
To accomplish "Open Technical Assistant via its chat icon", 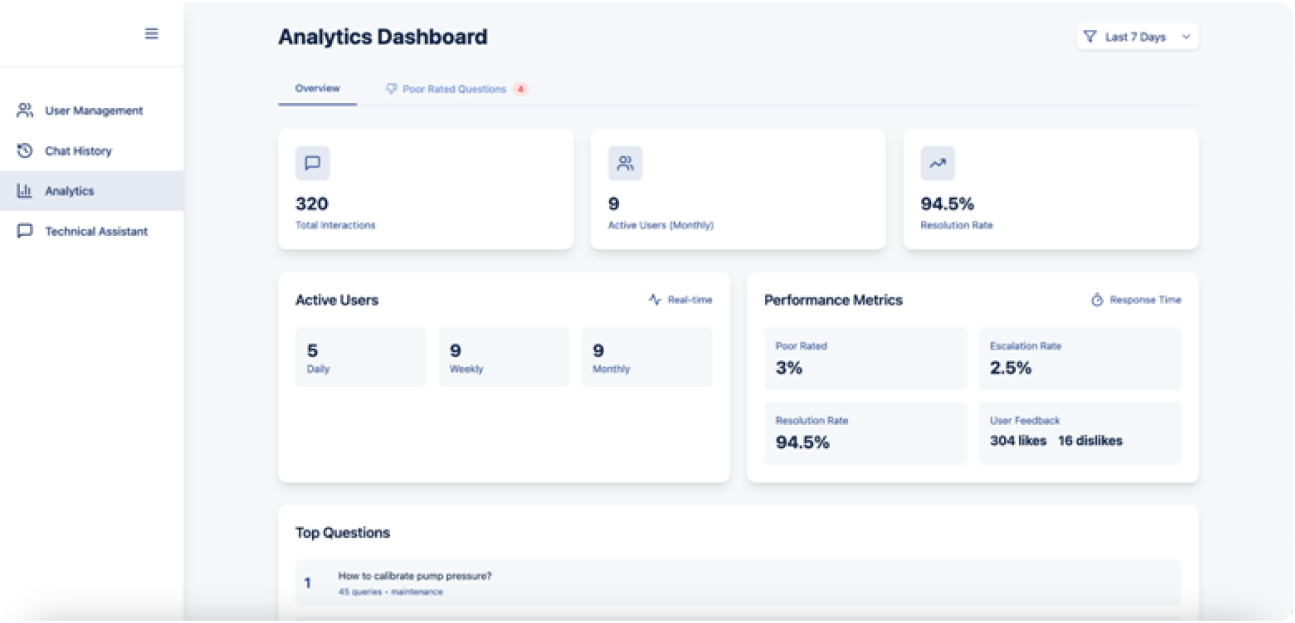I will pos(23,231).
